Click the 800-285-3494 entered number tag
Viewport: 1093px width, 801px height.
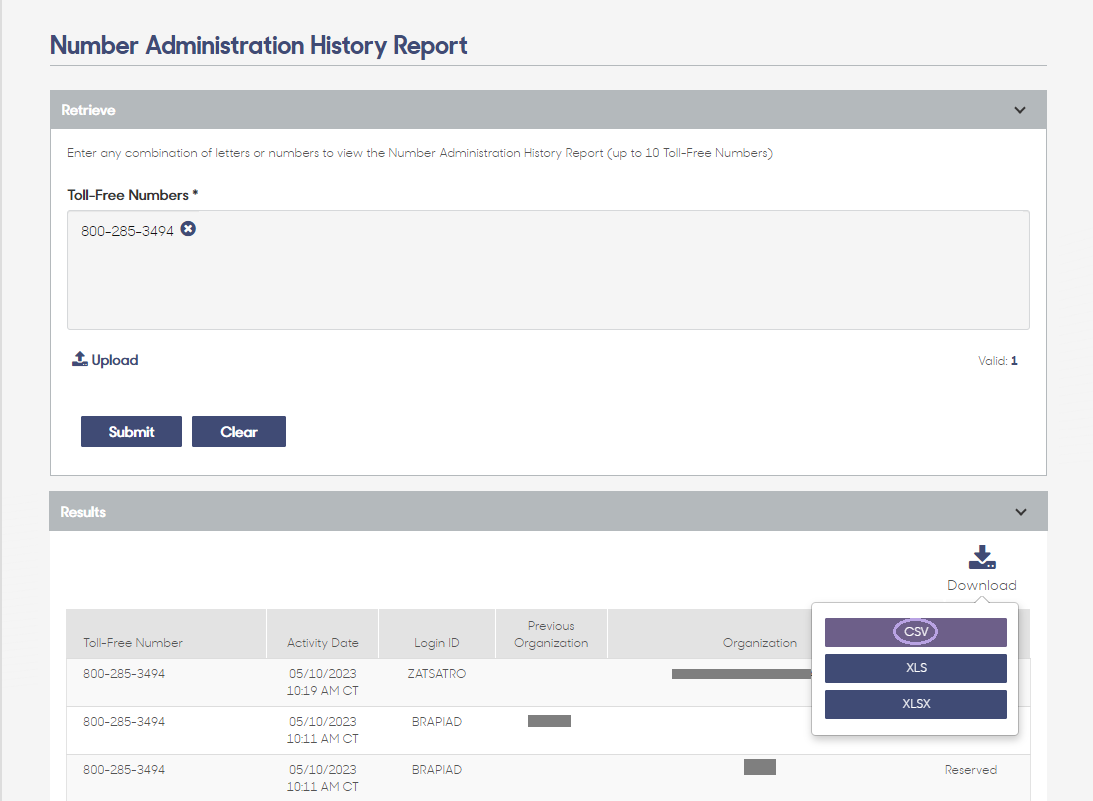pos(127,231)
